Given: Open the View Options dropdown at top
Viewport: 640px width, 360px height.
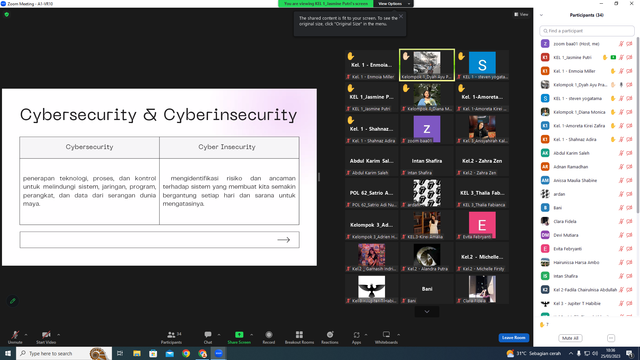Looking at the screenshot, I should pyautogui.click(x=393, y=4).
